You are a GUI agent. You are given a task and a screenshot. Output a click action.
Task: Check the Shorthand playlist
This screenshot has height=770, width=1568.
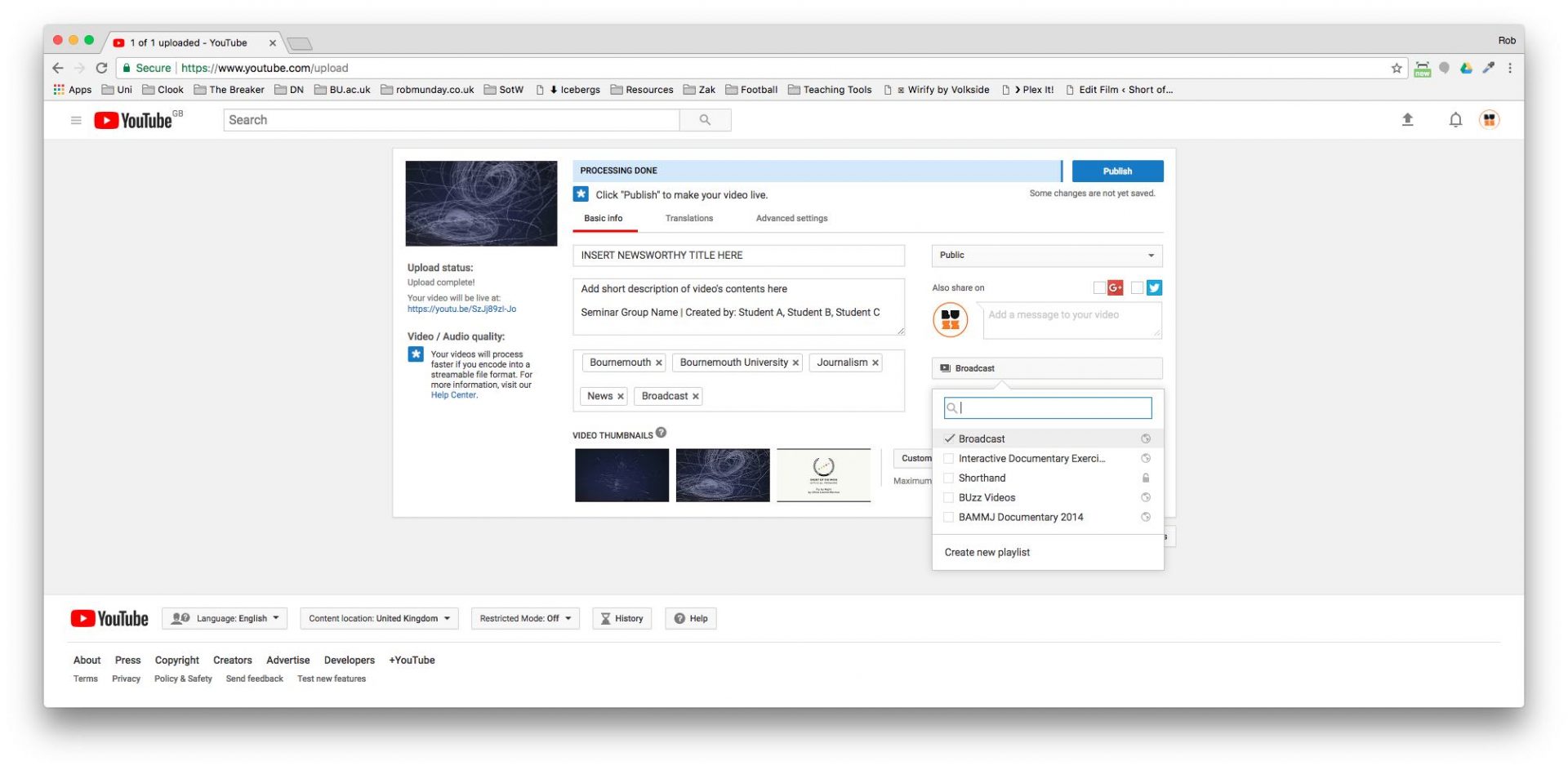[948, 478]
